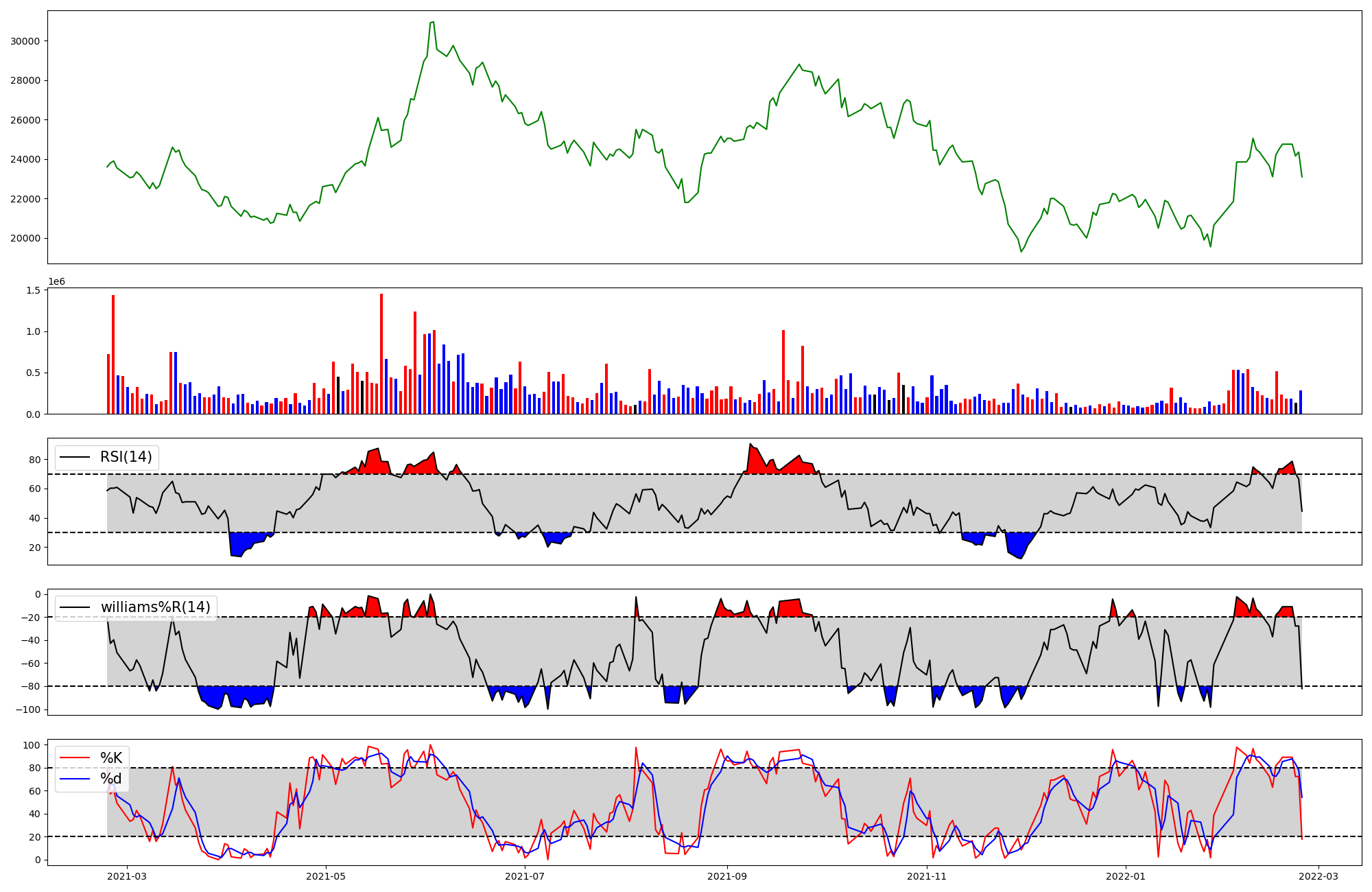The height and width of the screenshot is (892, 1372).
Task: Click the williams%R(14) legend label
Action: (155, 607)
